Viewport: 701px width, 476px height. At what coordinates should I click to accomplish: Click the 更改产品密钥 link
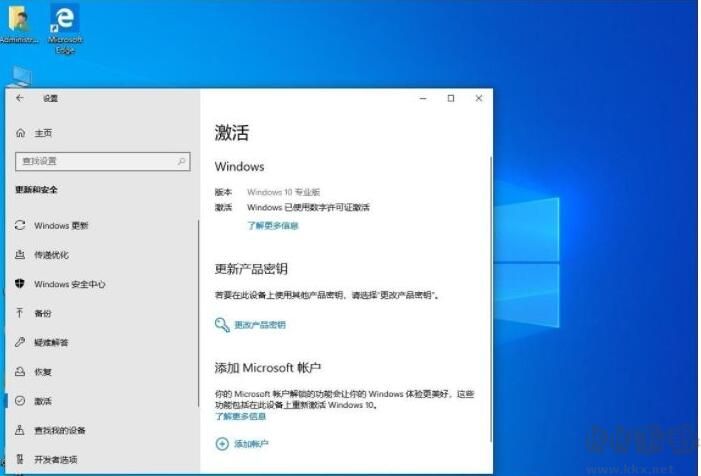click(x=260, y=325)
